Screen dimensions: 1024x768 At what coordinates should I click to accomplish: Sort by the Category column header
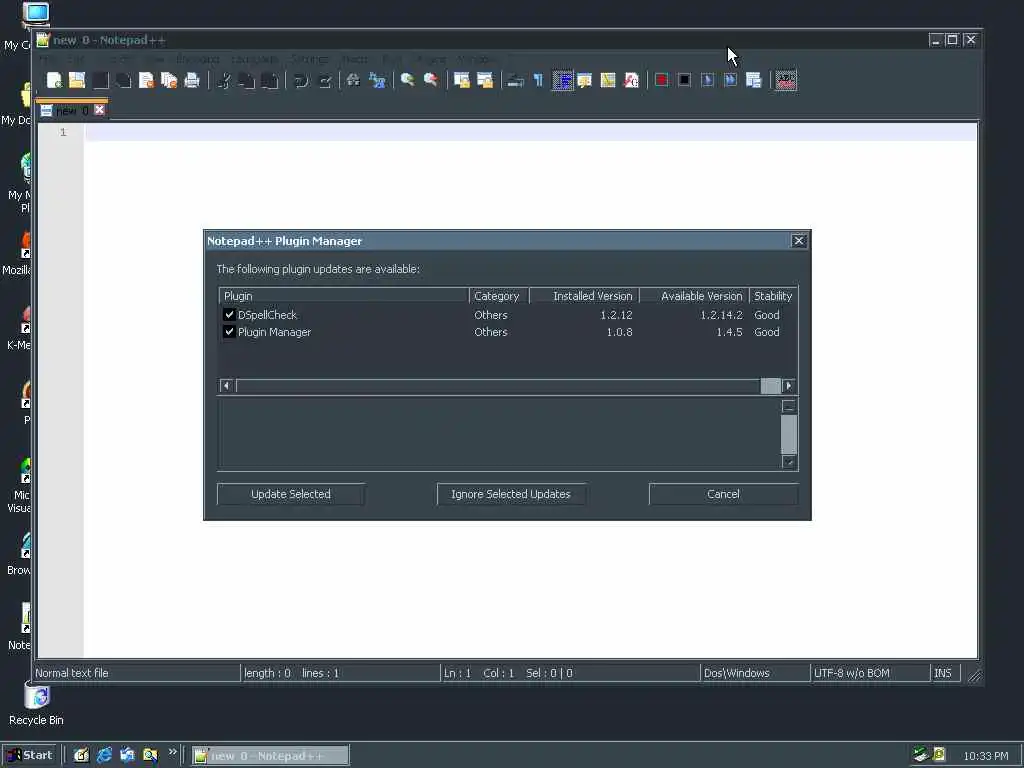[499, 296]
